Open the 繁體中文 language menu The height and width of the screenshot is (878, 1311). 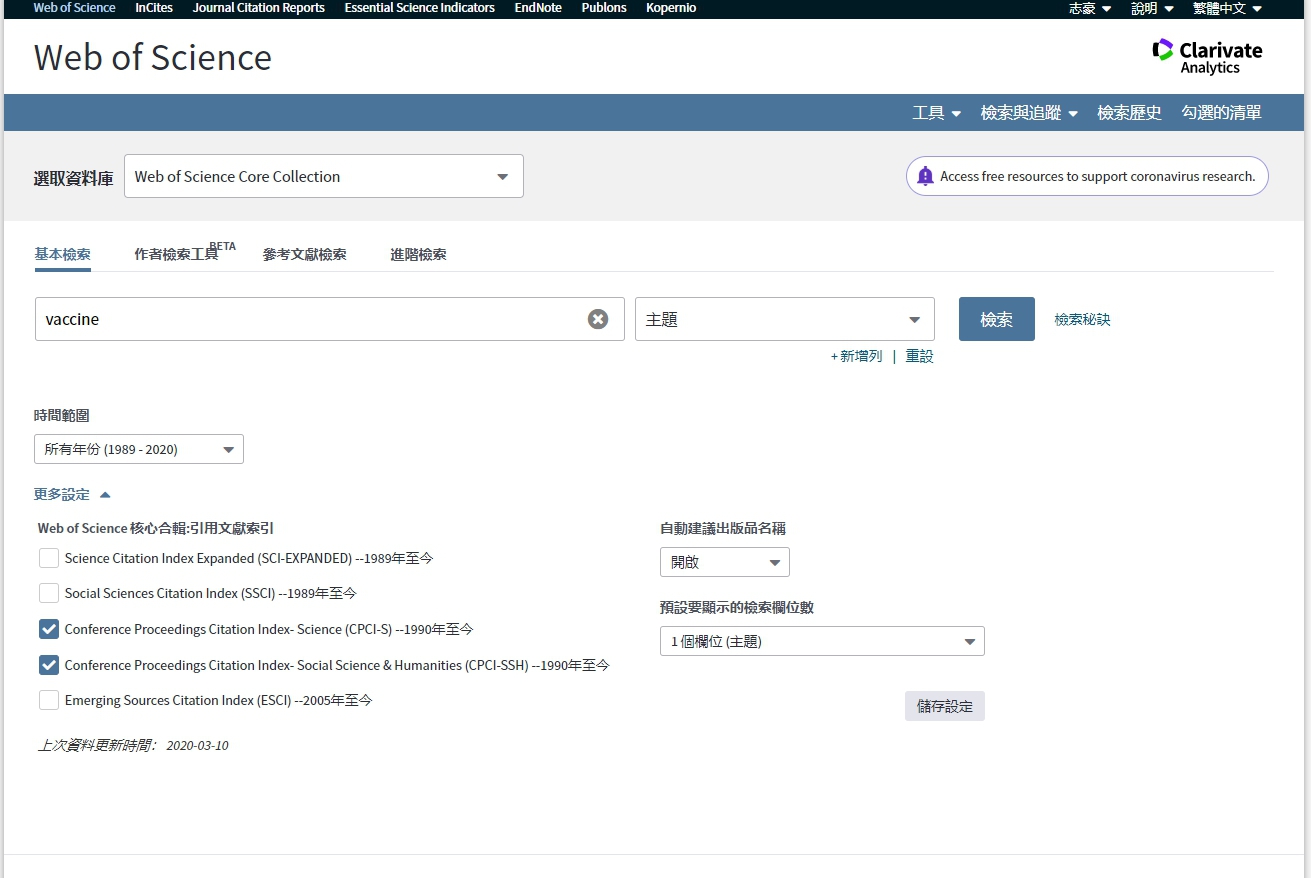click(1228, 8)
